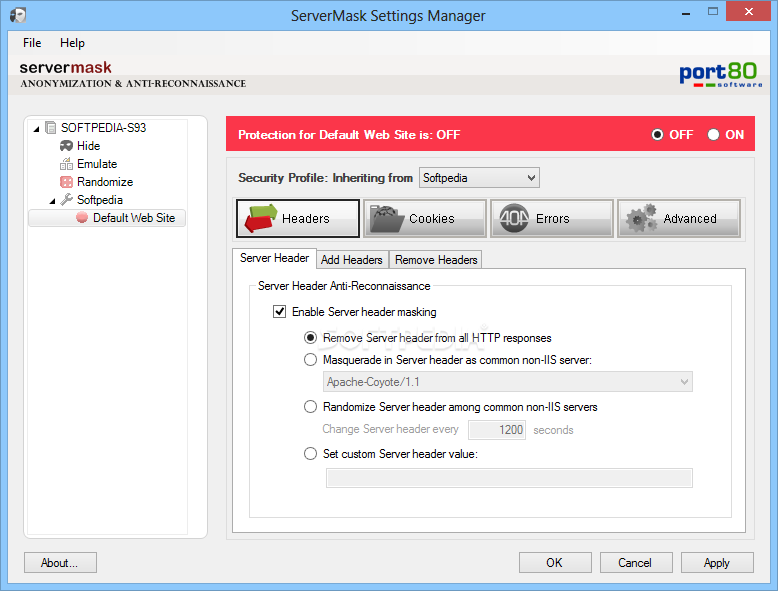Viewport: 778px width, 591px height.
Task: Open the Advanced settings section
Action: coord(679,218)
